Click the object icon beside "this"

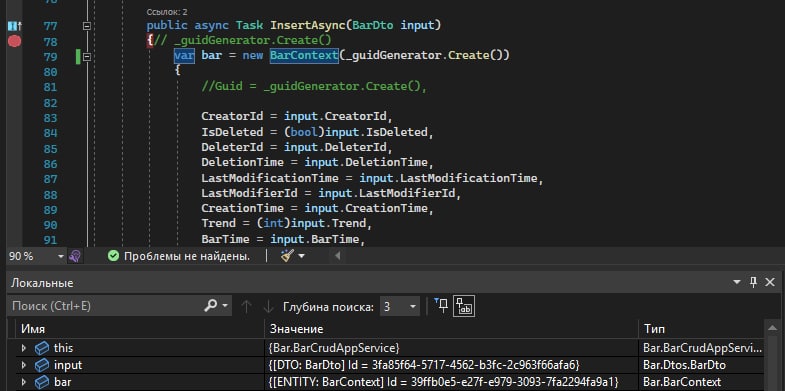42,348
